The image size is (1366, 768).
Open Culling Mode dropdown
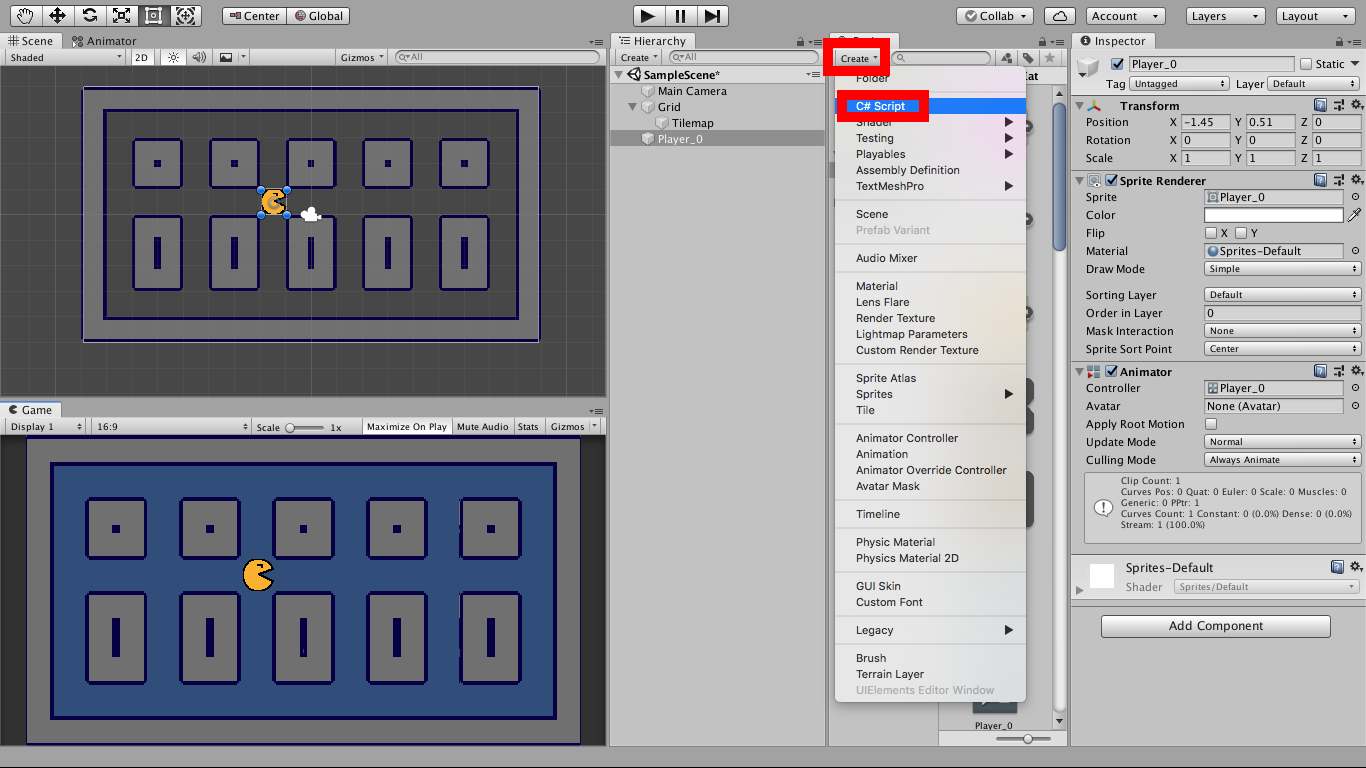point(1283,460)
